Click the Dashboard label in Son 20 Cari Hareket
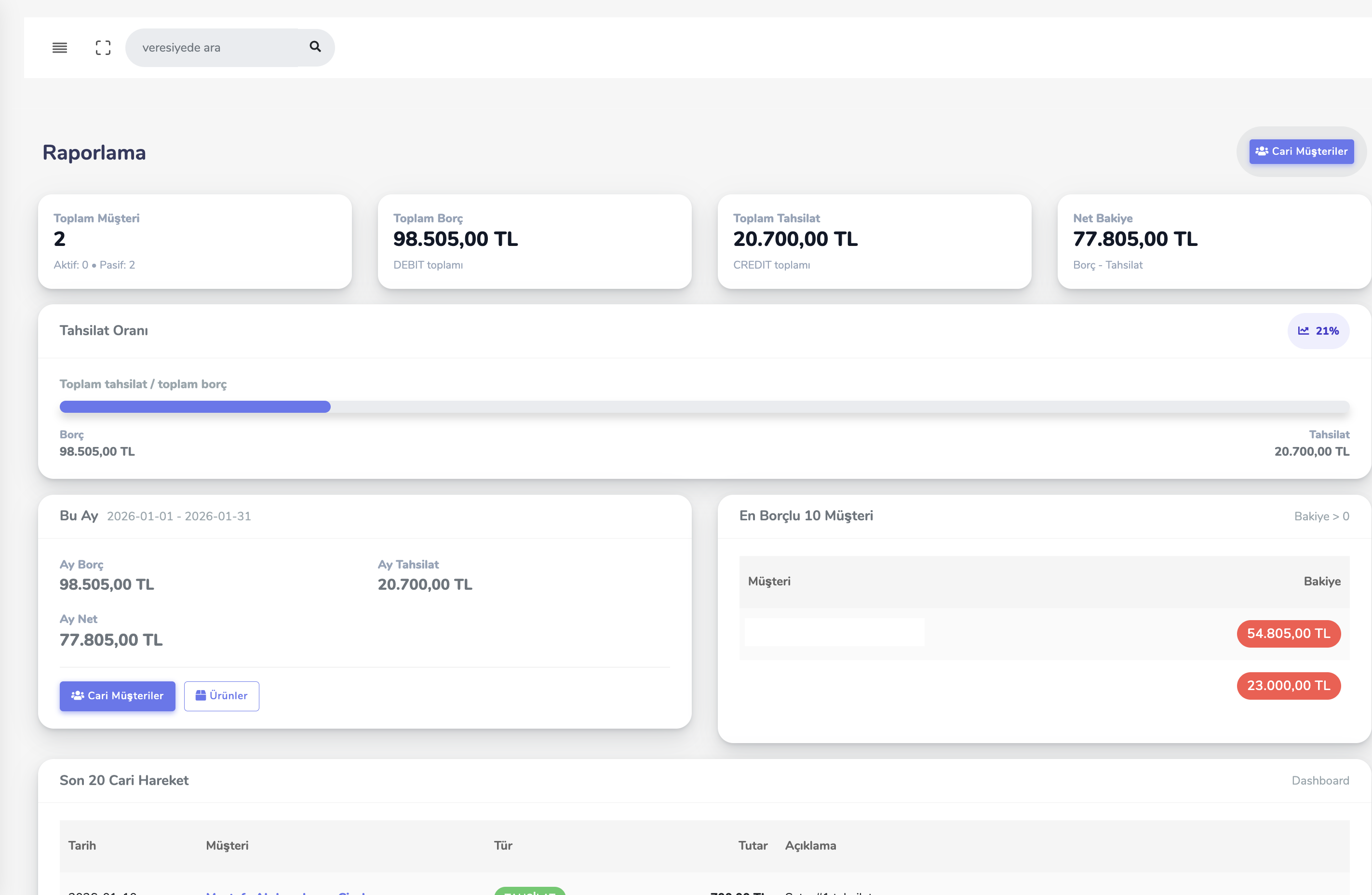 [x=1319, y=781]
